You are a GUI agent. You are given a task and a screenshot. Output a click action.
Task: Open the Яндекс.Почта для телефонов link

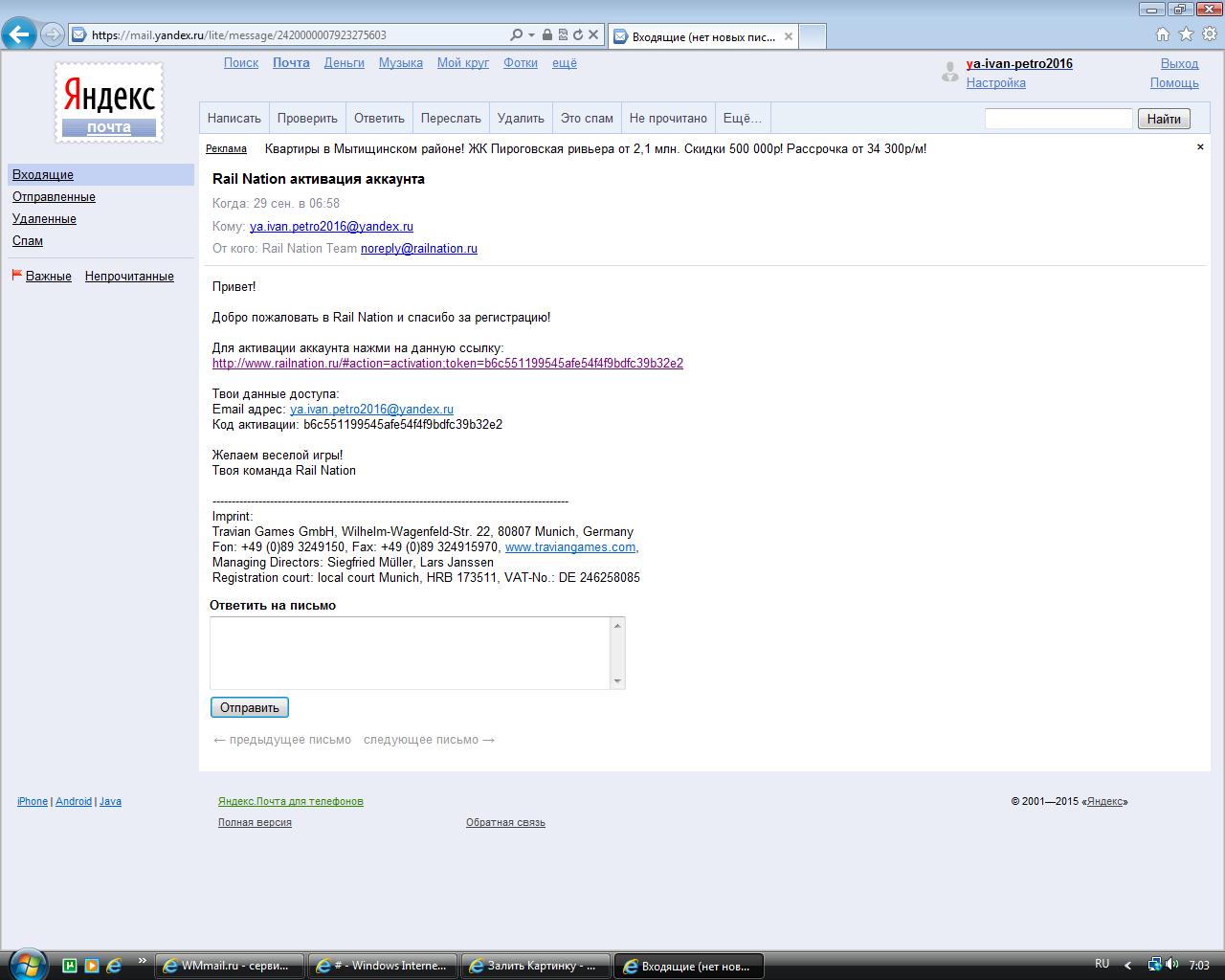click(291, 802)
